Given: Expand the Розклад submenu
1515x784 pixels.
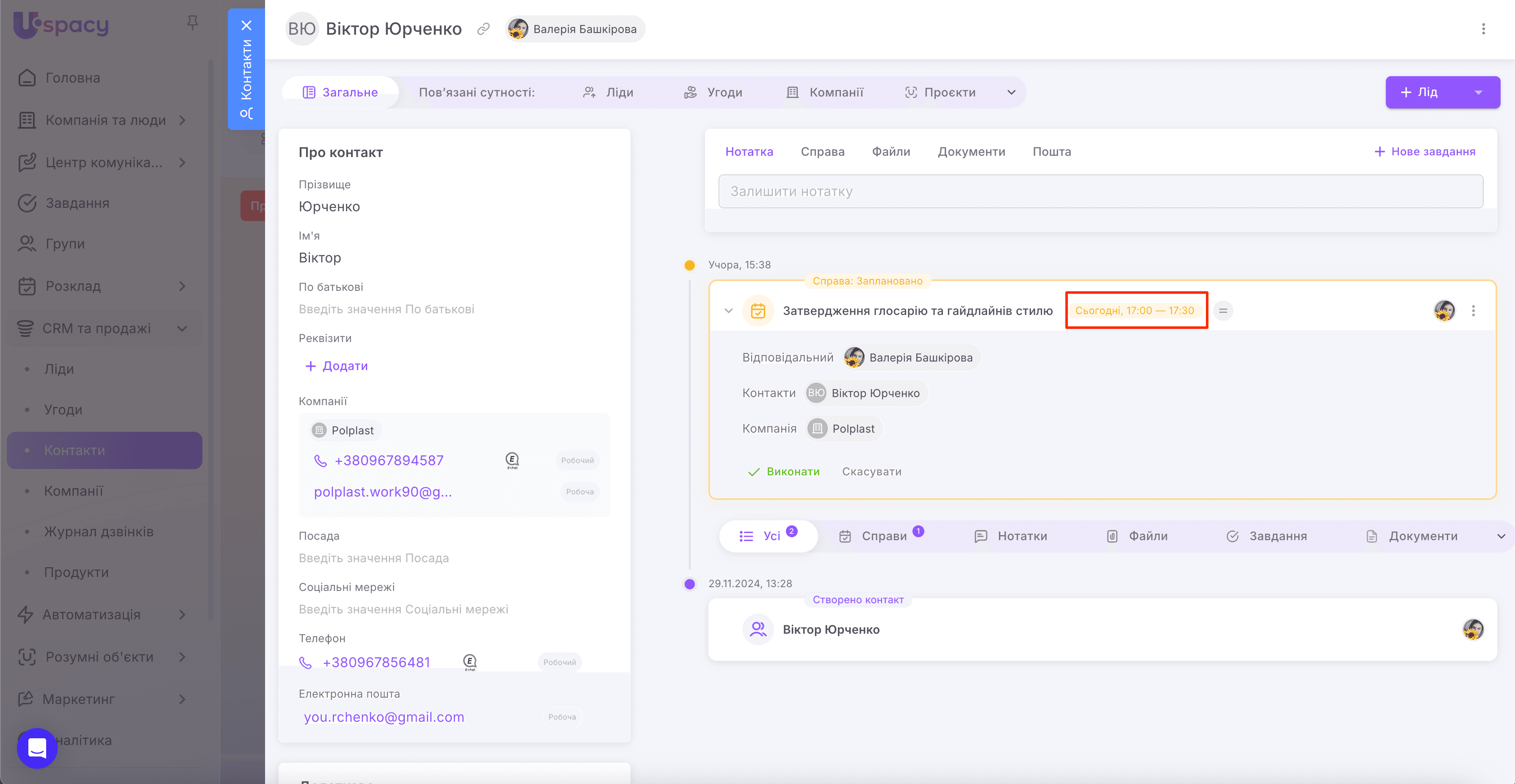Looking at the screenshot, I should pyautogui.click(x=182, y=286).
